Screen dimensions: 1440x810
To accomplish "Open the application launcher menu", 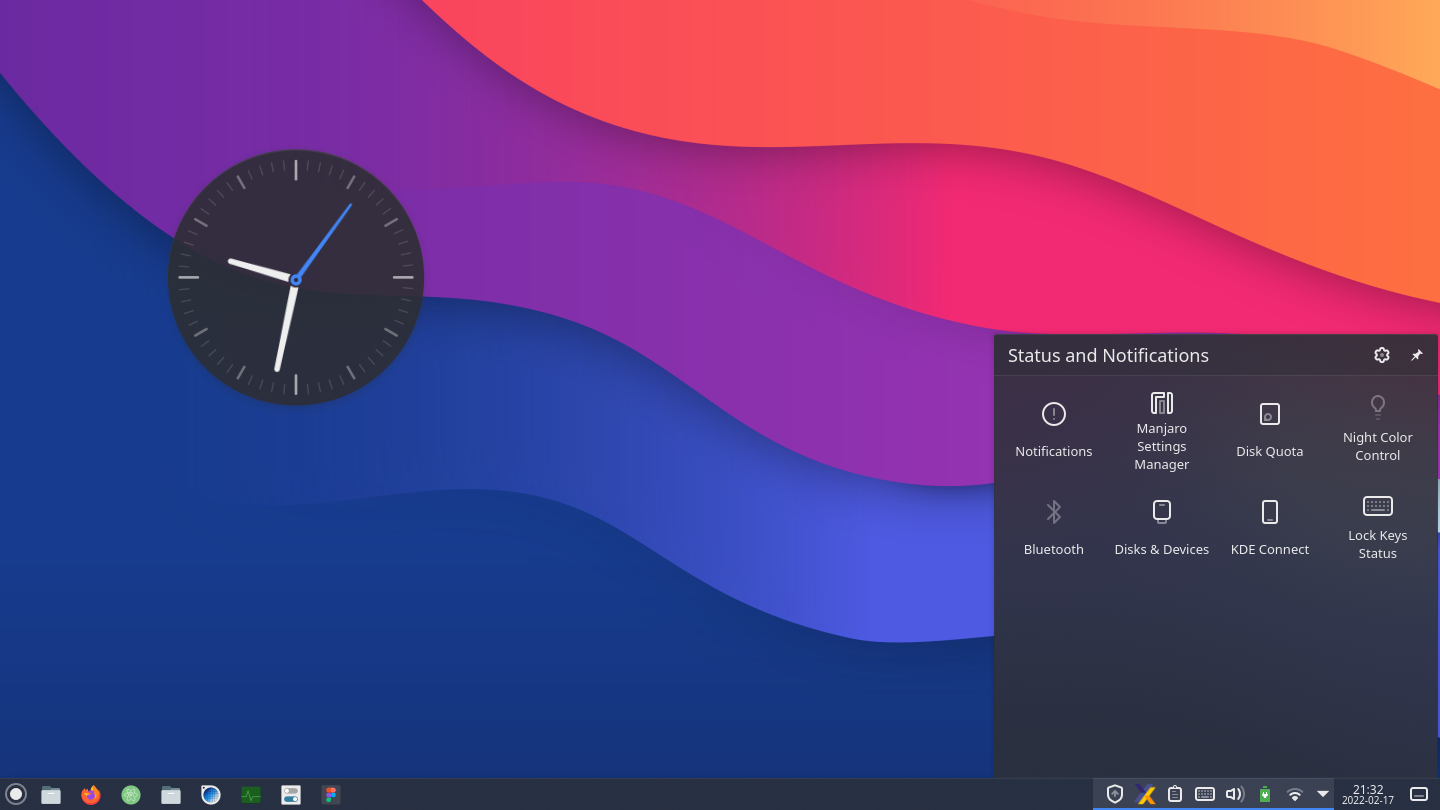I will pos(16,794).
